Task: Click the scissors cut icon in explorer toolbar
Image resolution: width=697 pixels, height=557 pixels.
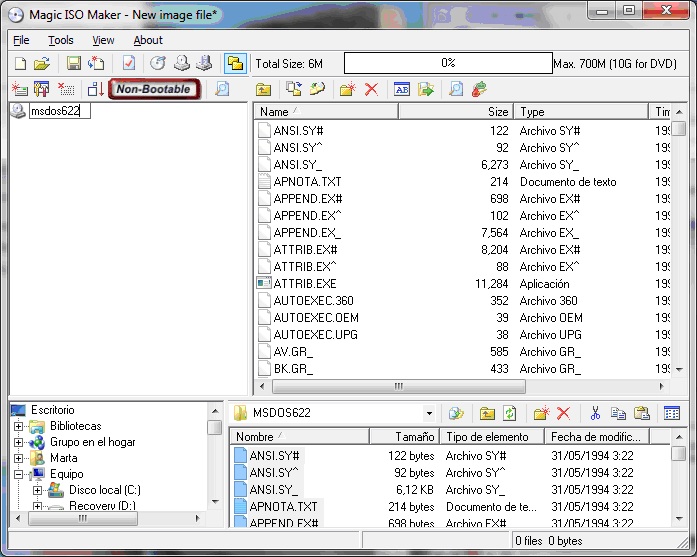Action: 595,413
